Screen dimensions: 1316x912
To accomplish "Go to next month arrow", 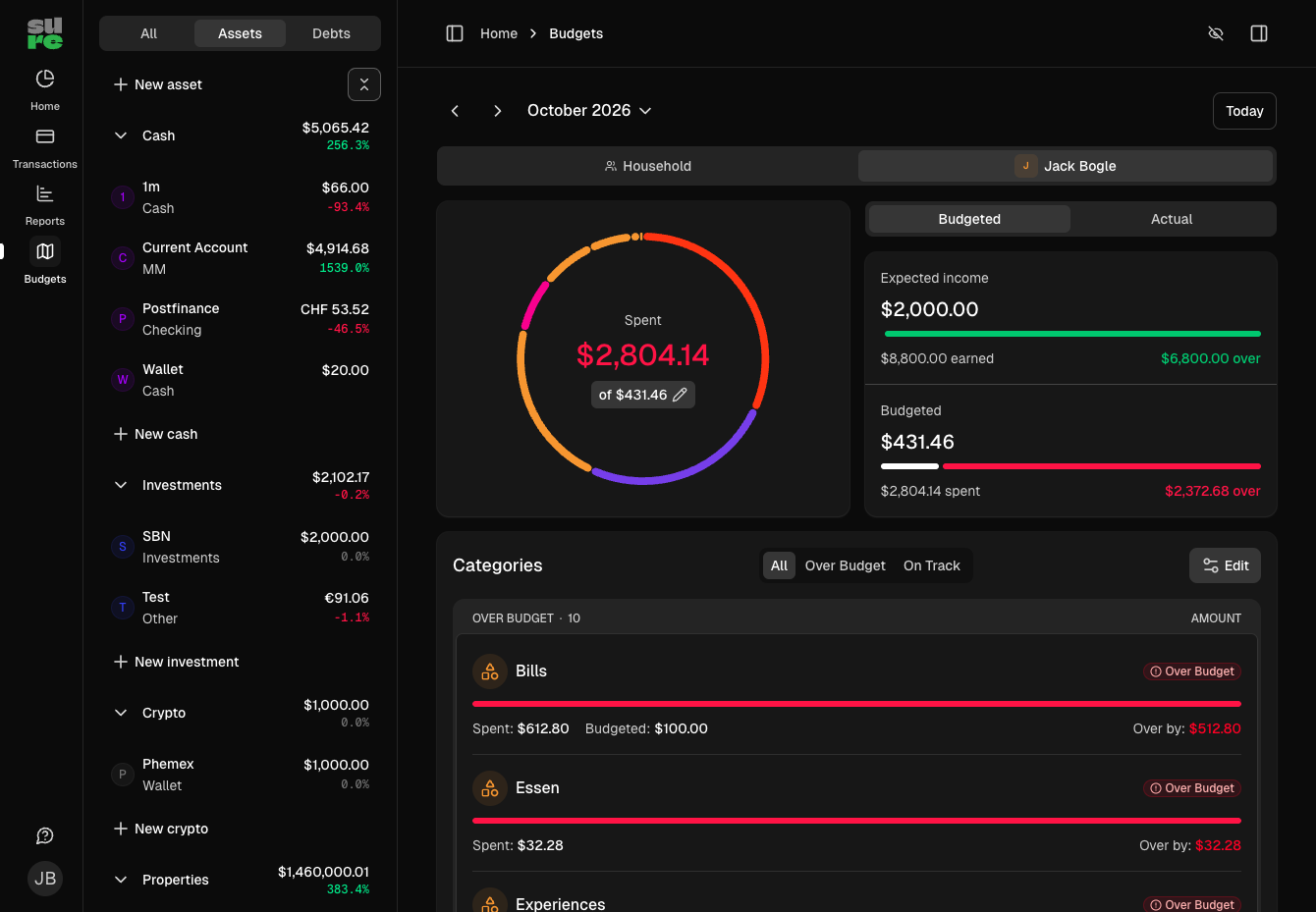I will (x=498, y=111).
